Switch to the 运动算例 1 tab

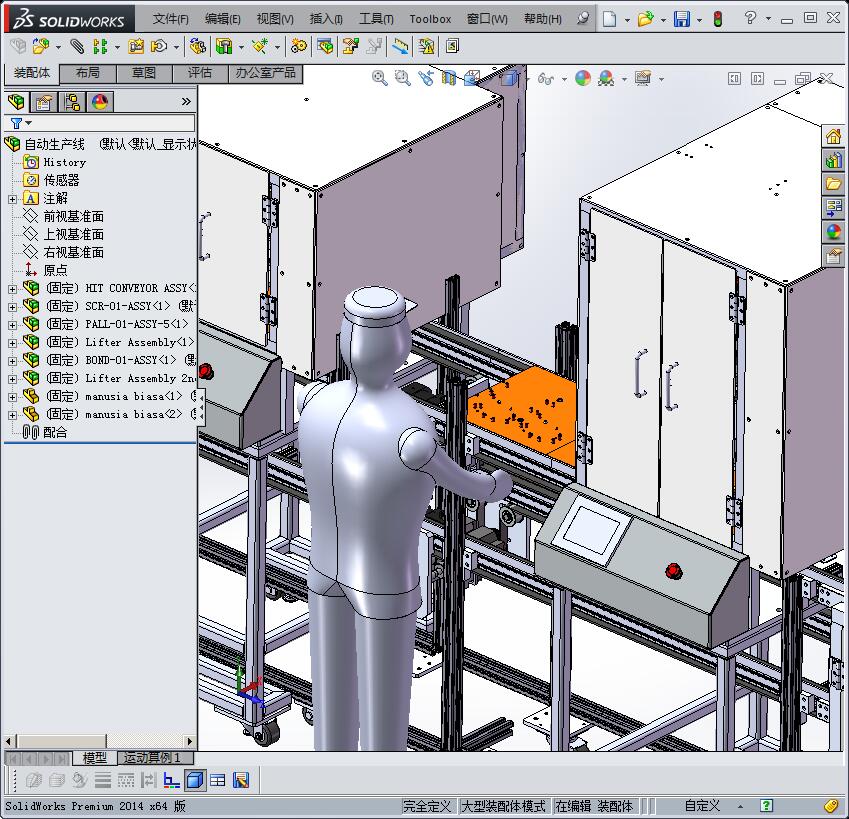tap(153, 758)
